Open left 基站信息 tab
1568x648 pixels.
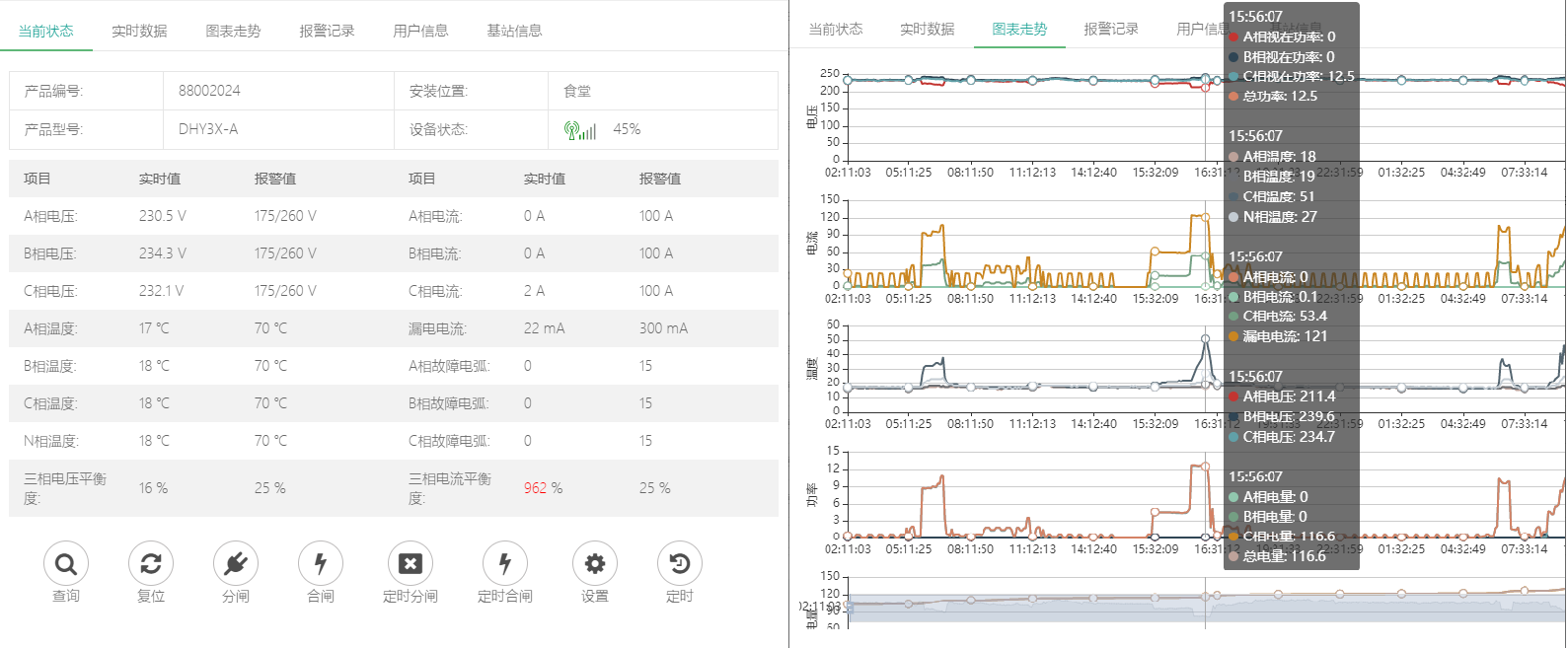514,31
